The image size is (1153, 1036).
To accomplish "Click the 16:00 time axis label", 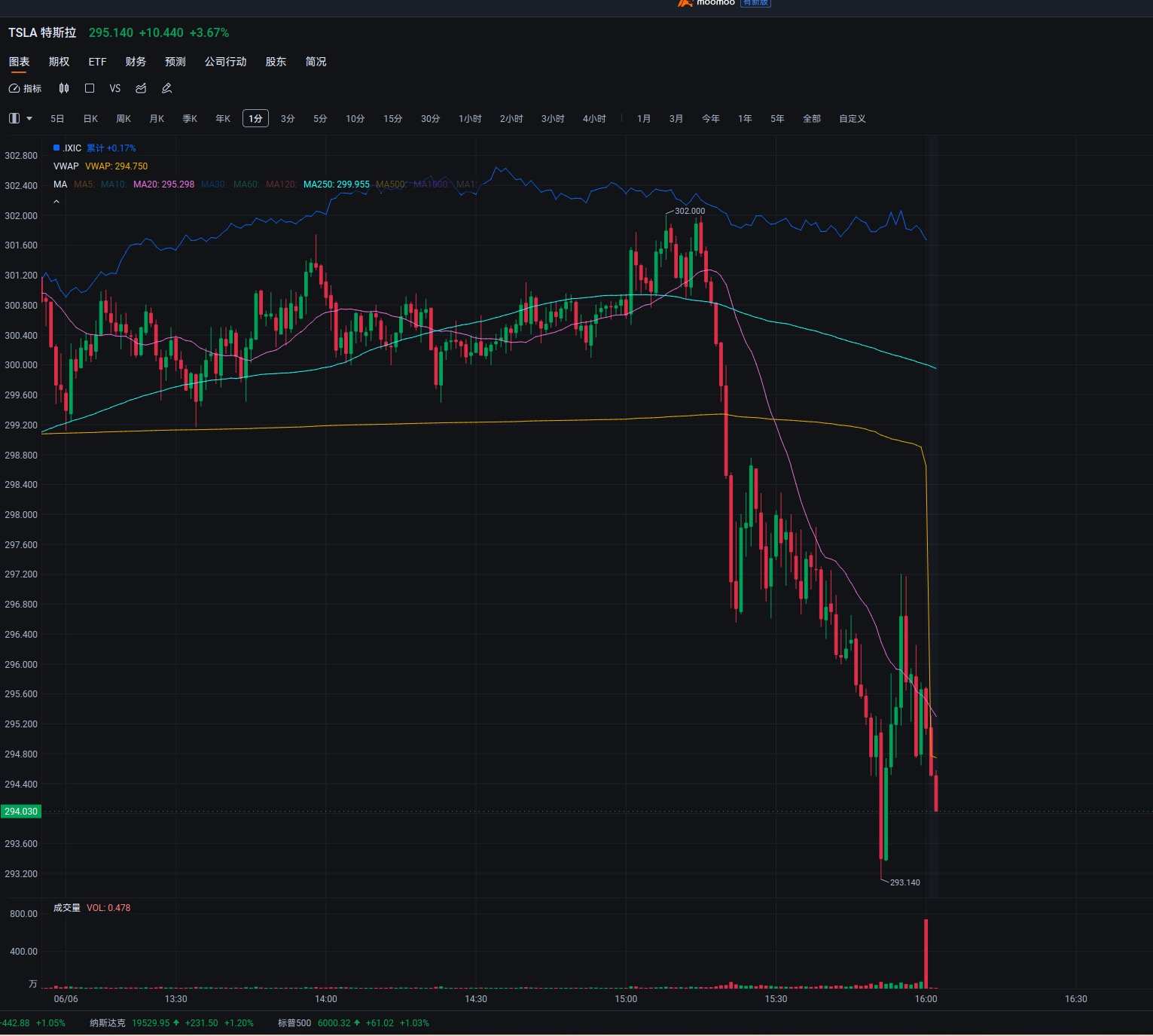I will (x=926, y=999).
